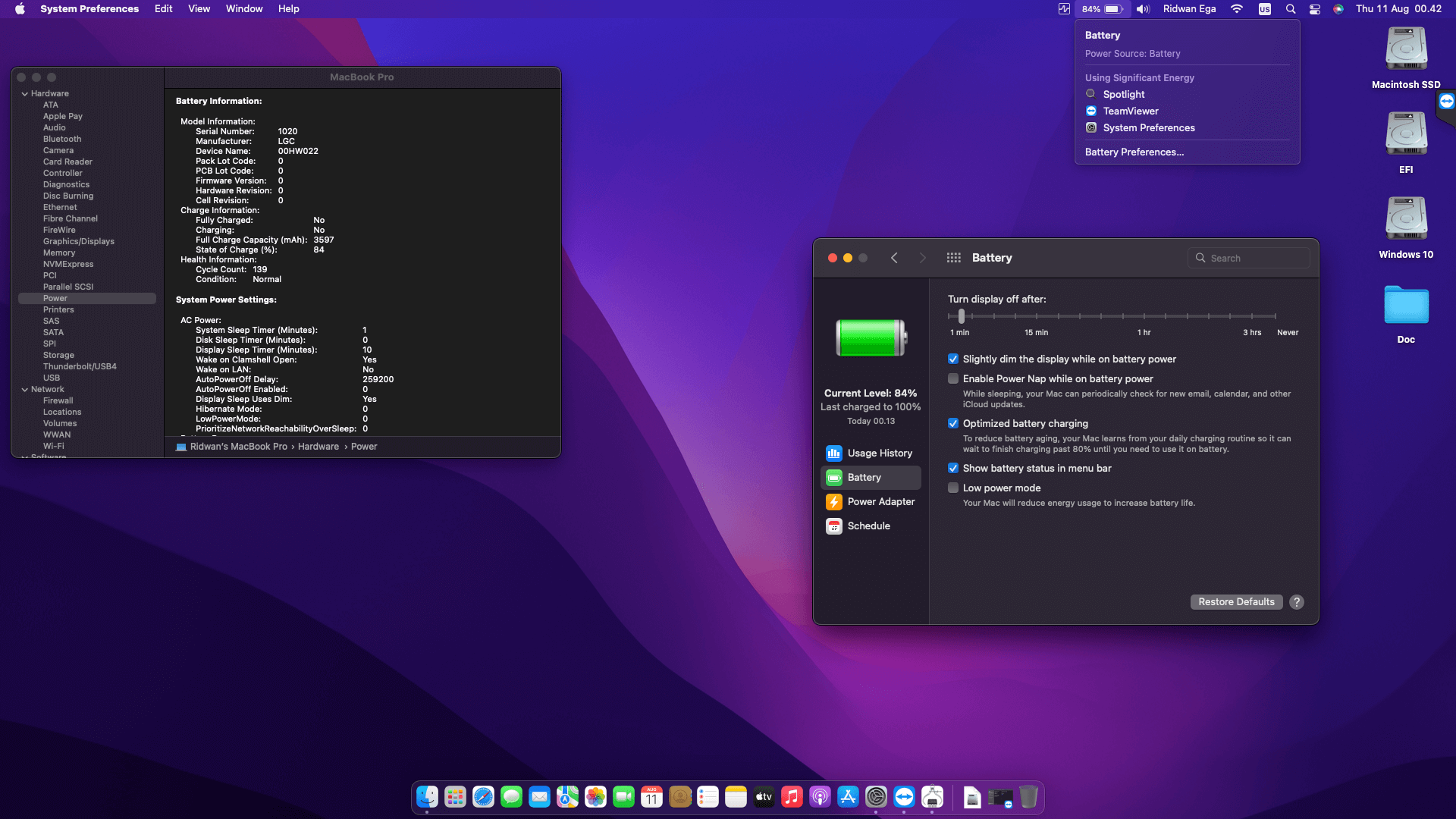Click the help question mark button
The height and width of the screenshot is (819, 1456).
tap(1297, 602)
